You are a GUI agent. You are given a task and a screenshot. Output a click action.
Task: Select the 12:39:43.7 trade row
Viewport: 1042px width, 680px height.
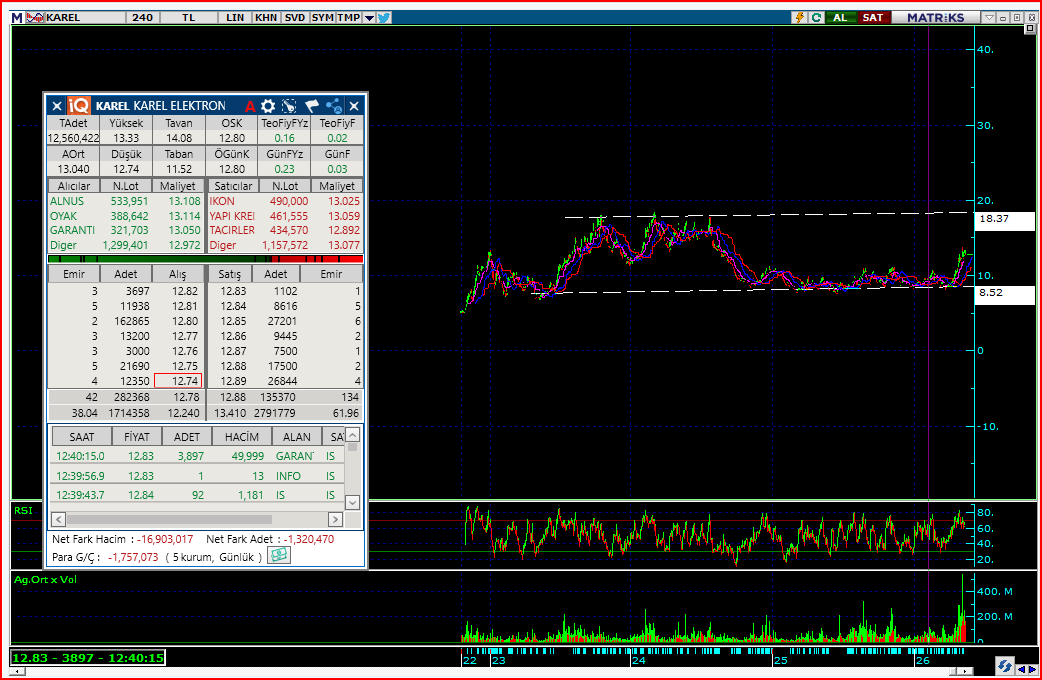click(x=197, y=495)
